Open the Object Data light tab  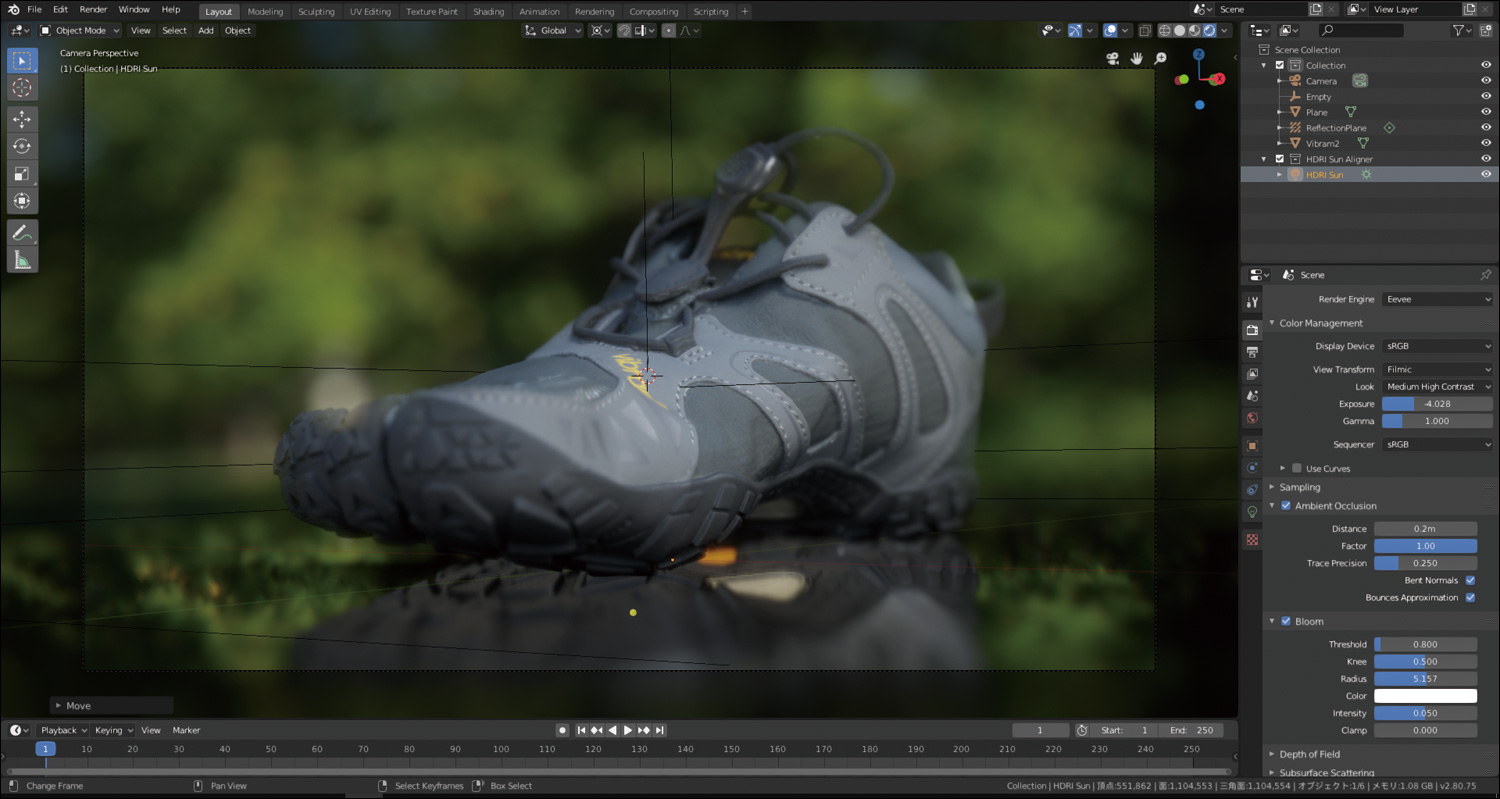pyautogui.click(x=1252, y=512)
